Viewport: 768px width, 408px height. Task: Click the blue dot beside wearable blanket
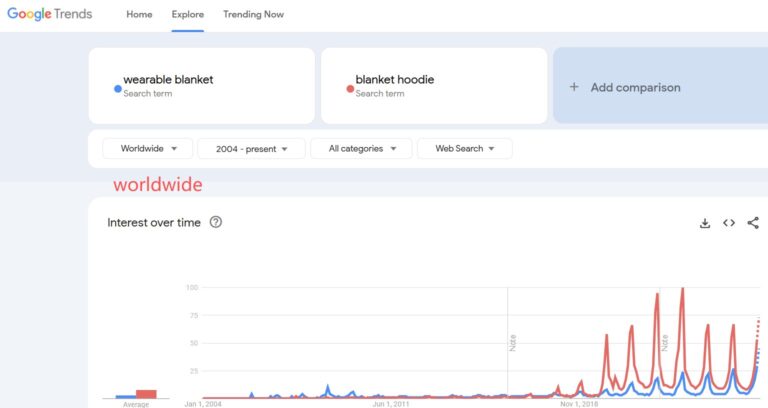pyautogui.click(x=118, y=89)
